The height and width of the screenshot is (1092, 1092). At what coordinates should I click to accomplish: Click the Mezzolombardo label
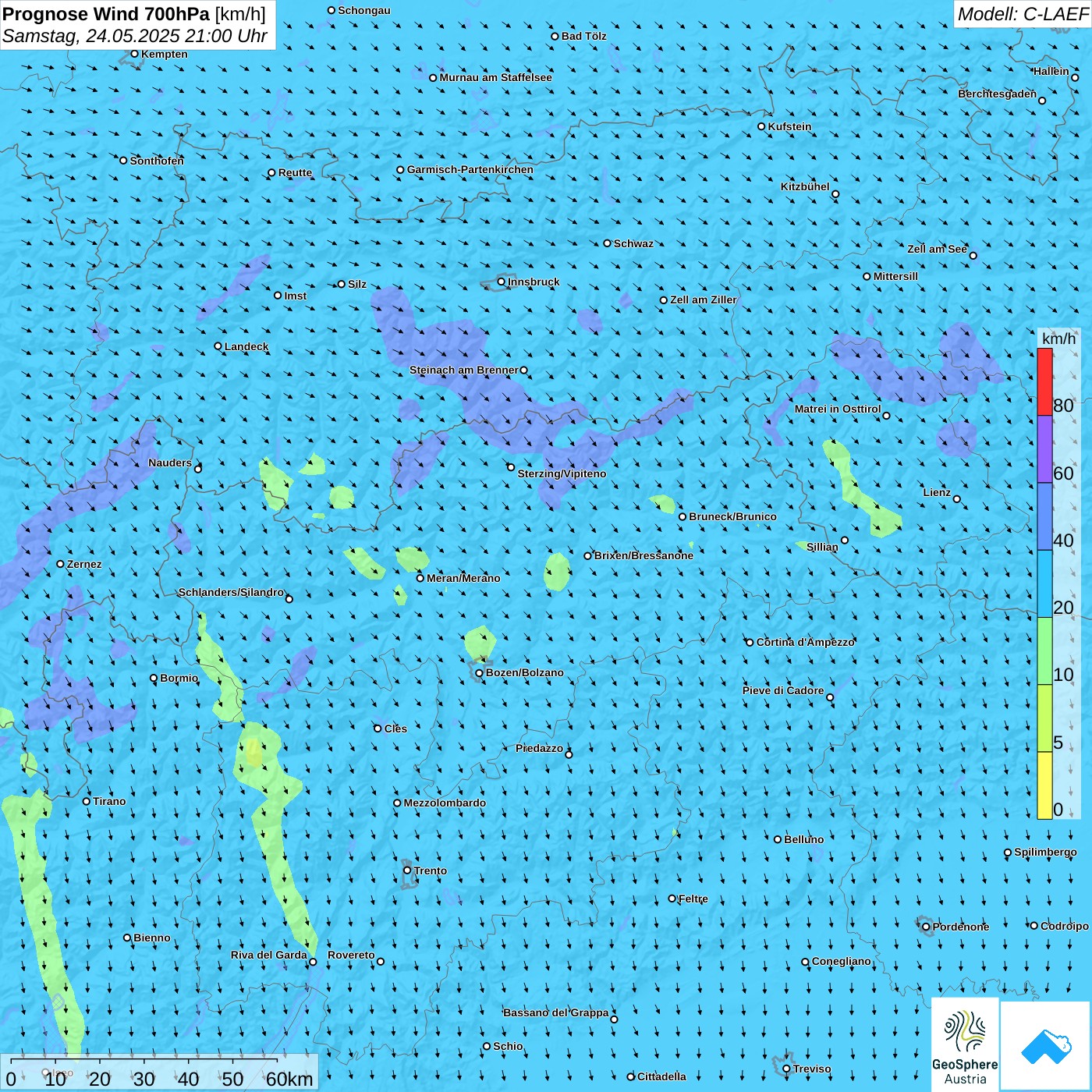[x=445, y=803]
